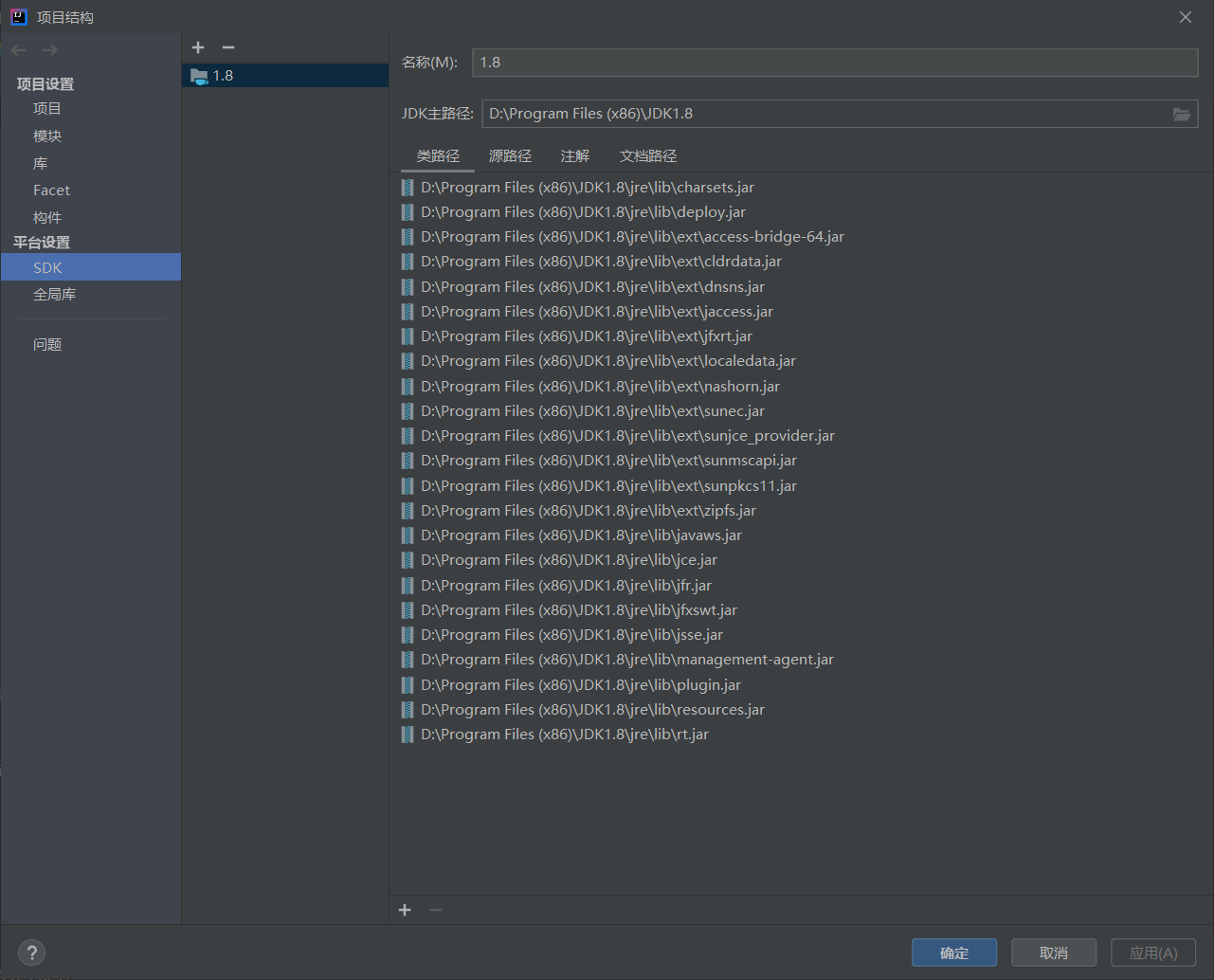Open help via the question mark icon
This screenshot has width=1214, height=980.
pos(31,953)
